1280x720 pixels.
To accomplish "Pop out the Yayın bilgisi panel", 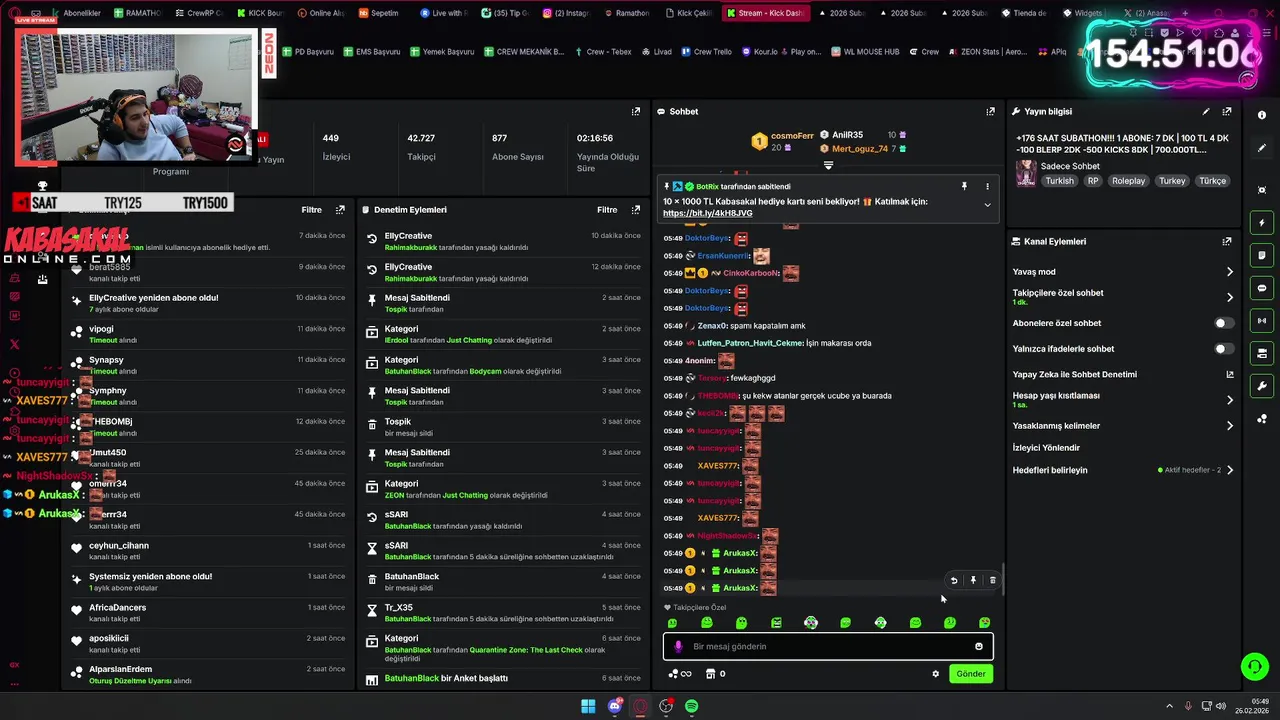I will (x=1227, y=111).
